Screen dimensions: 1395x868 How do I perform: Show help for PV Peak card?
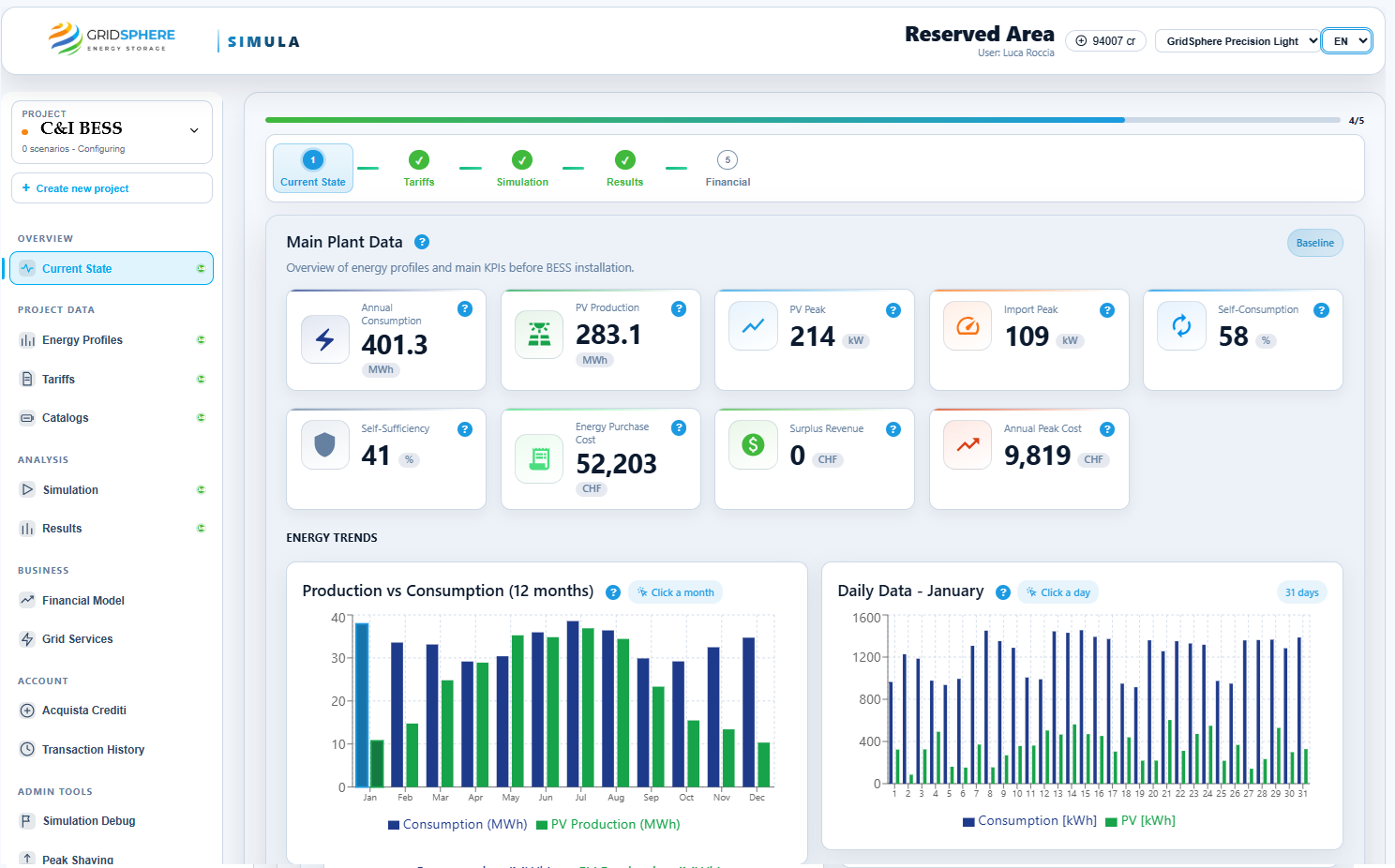[x=893, y=310]
